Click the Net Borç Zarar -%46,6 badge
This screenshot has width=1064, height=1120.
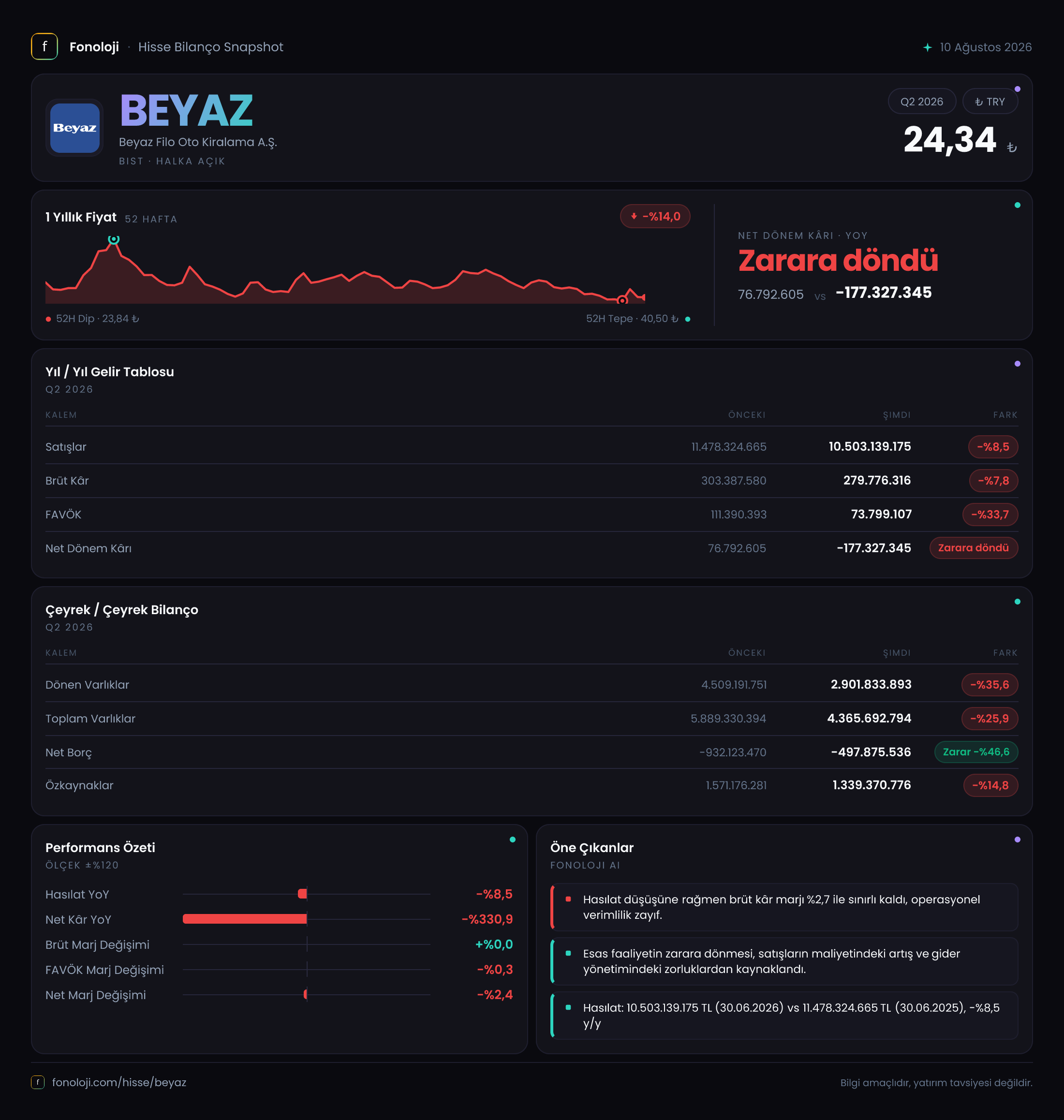click(x=976, y=752)
